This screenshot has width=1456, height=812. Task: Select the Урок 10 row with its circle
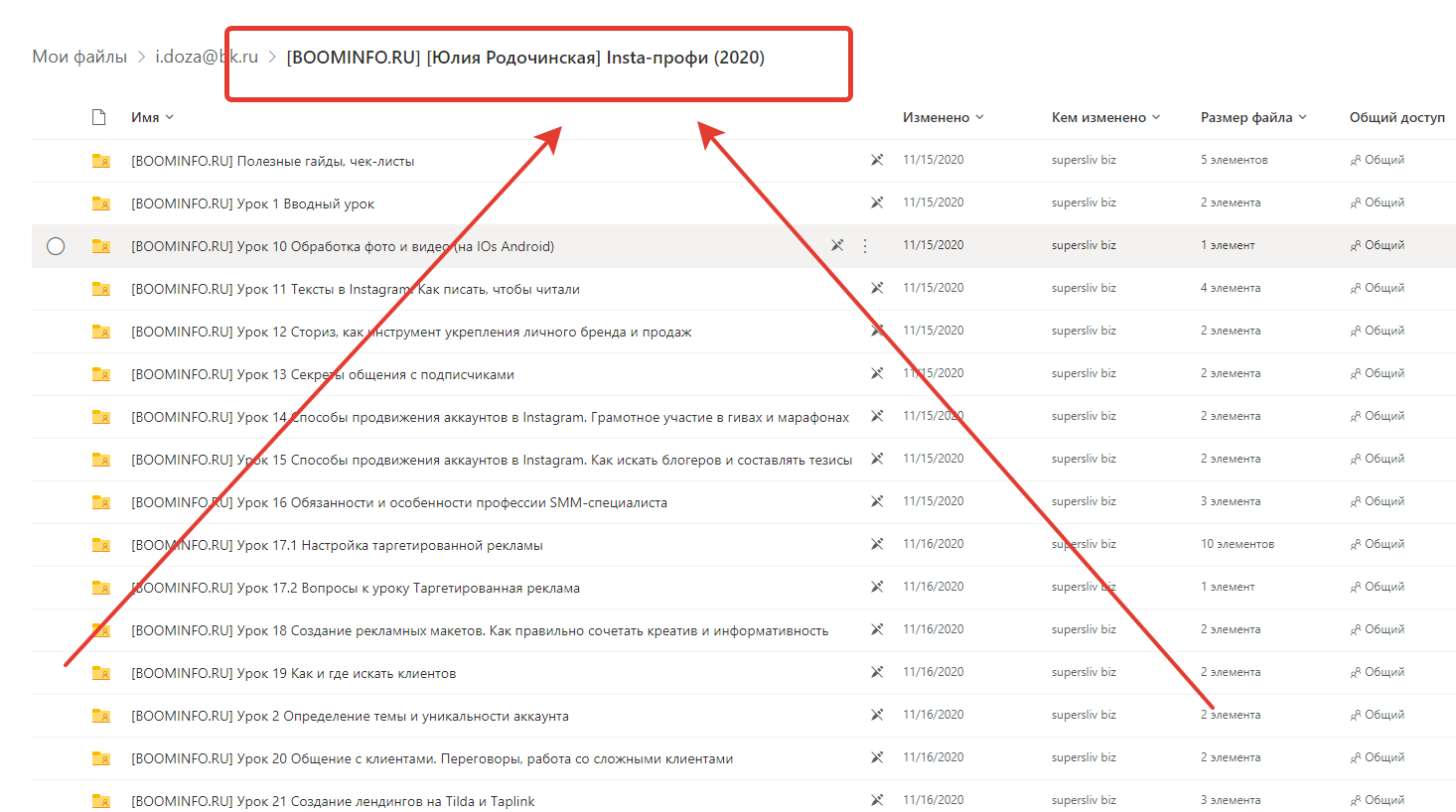(56, 246)
